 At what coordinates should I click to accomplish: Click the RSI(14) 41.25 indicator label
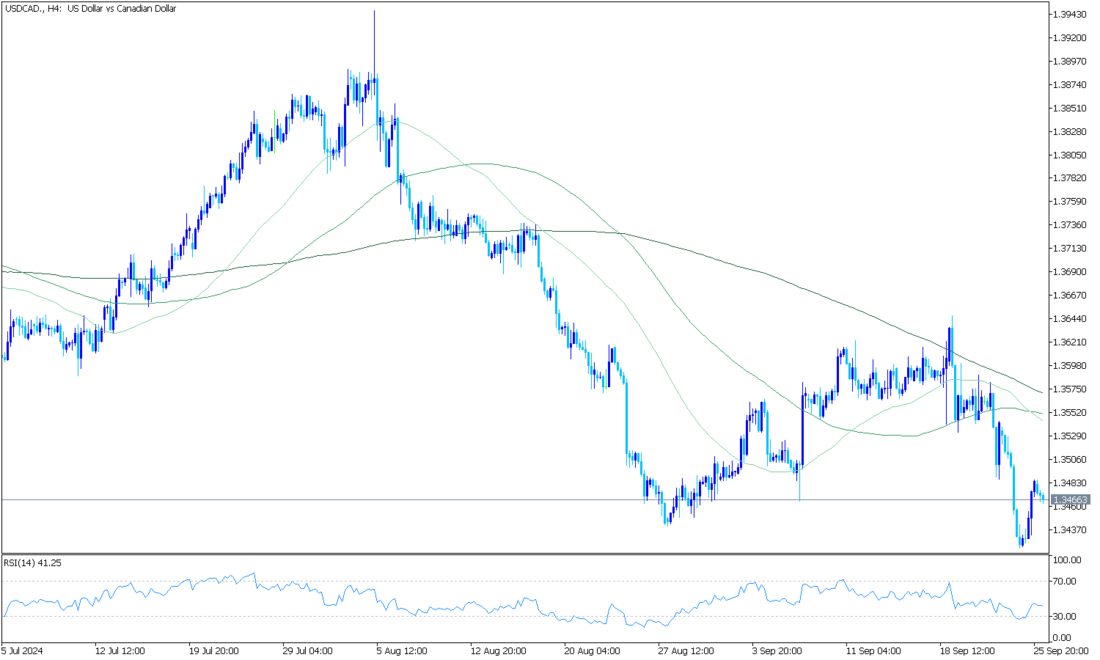pyautogui.click(x=32, y=563)
